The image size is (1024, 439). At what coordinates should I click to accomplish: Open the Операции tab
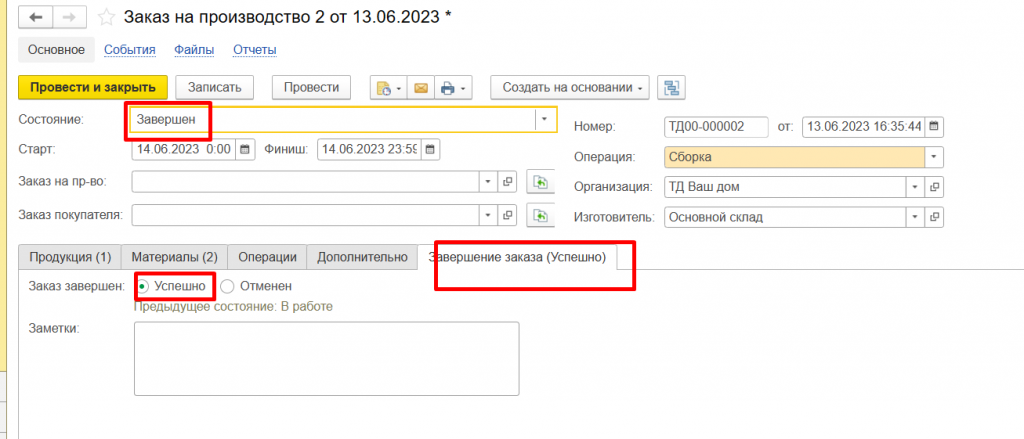(267, 257)
